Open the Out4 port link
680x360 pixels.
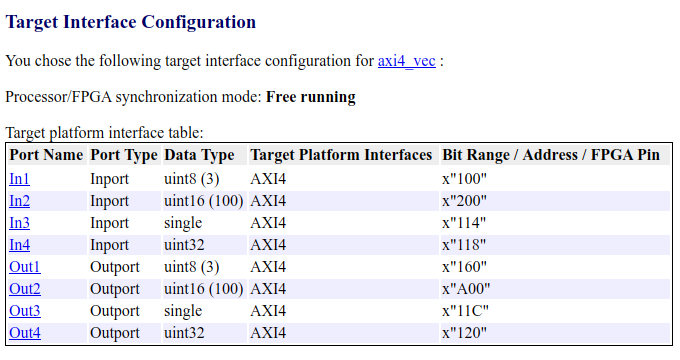25,333
